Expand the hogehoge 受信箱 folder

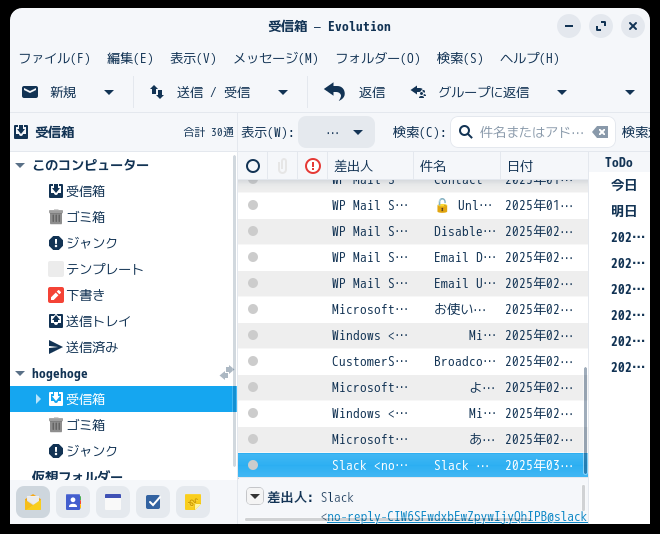38,399
